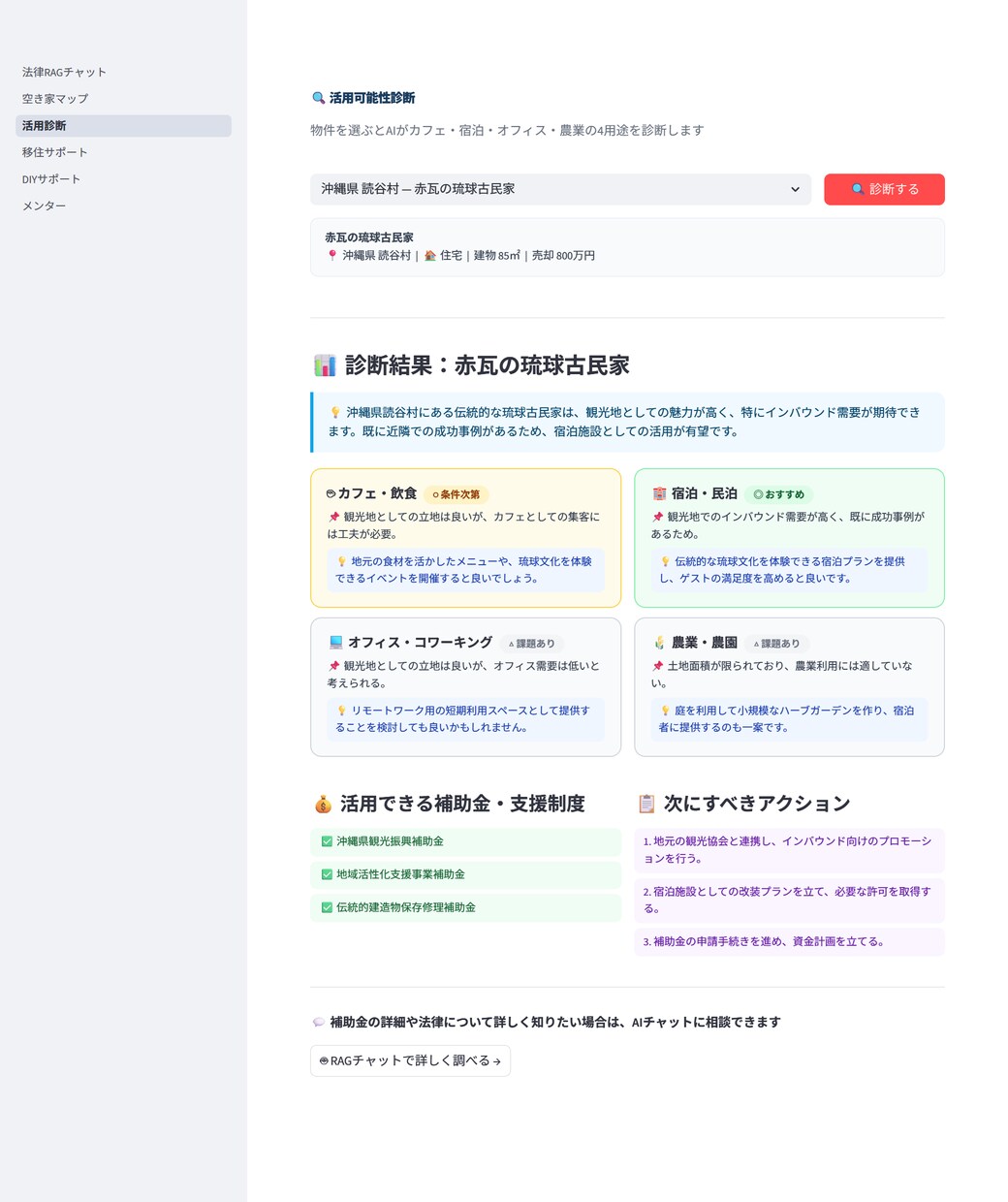Click the 活用可能性診断 page heading
The height and width of the screenshot is (1202, 1008).
point(372,98)
